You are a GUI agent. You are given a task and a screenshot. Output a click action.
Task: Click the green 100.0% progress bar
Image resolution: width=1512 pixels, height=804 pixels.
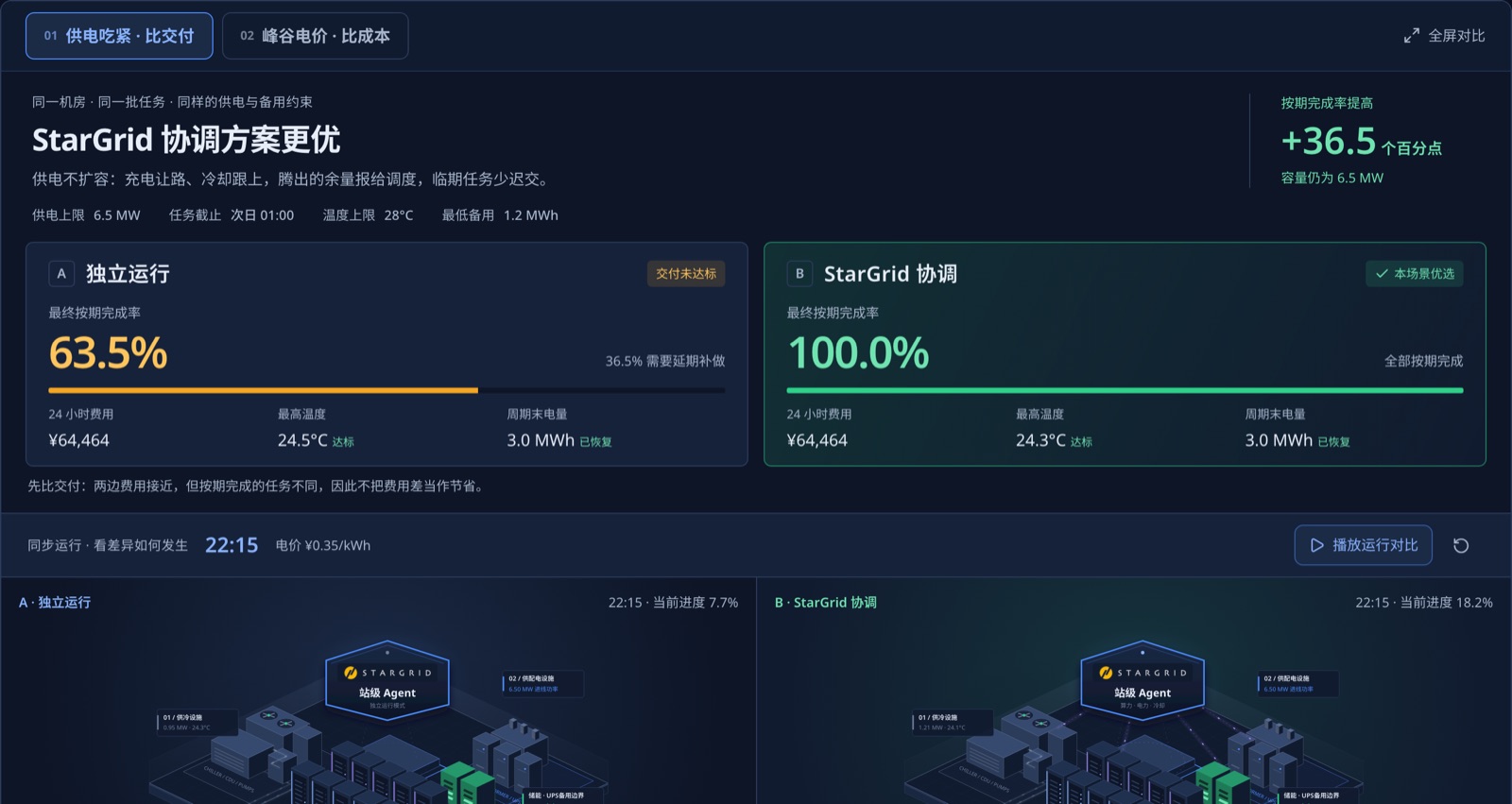coord(1125,390)
